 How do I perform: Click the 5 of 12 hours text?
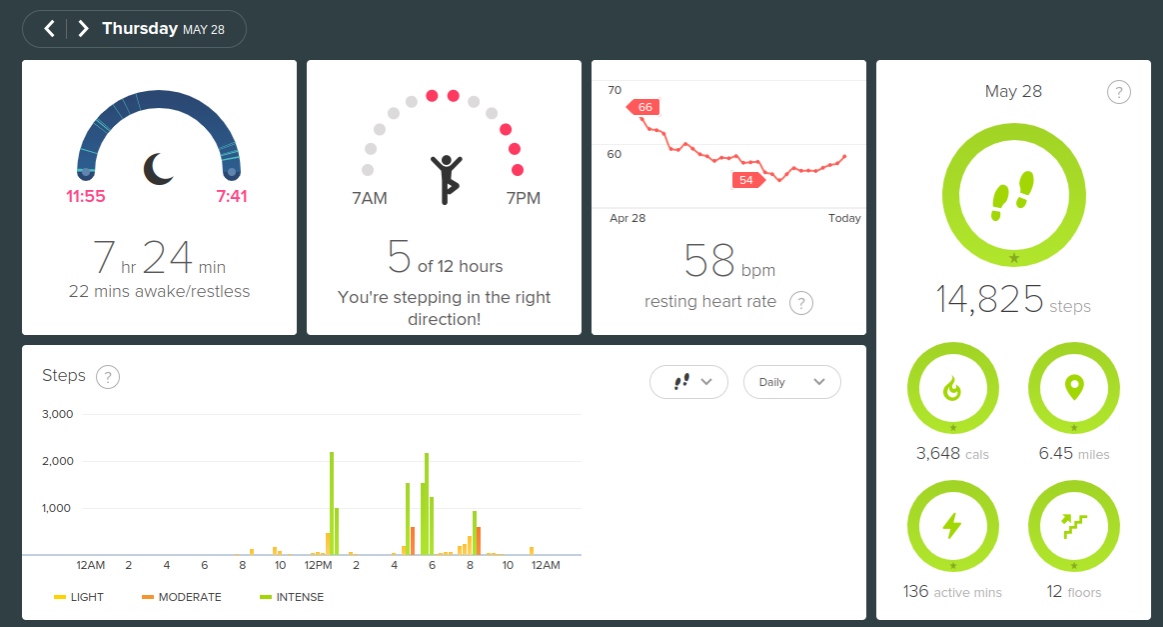coord(444,257)
